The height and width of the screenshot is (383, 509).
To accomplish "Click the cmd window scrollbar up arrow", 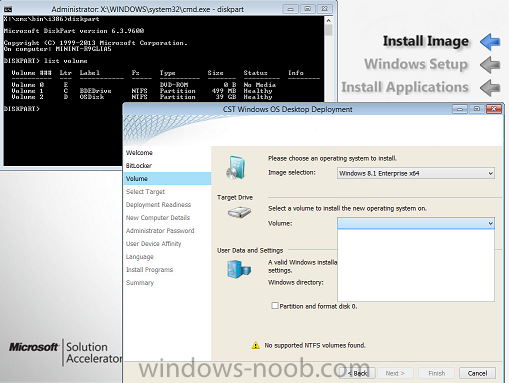I will [x=328, y=20].
